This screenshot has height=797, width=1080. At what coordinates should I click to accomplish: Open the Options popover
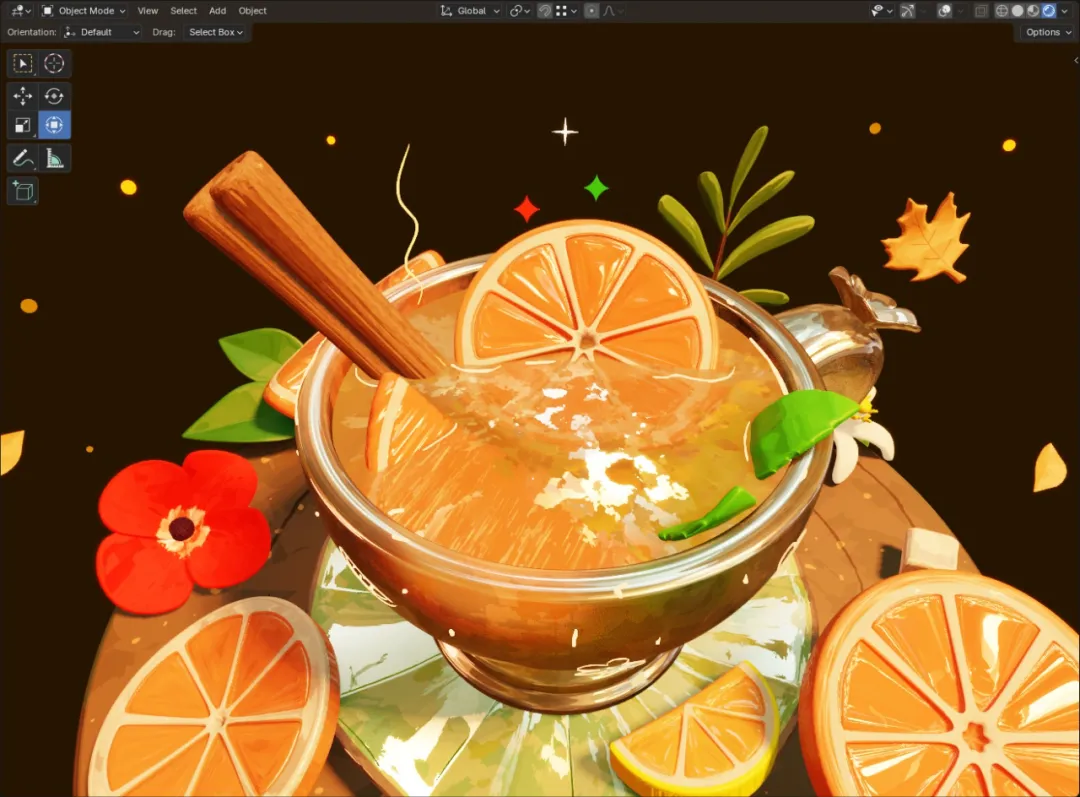[1048, 32]
